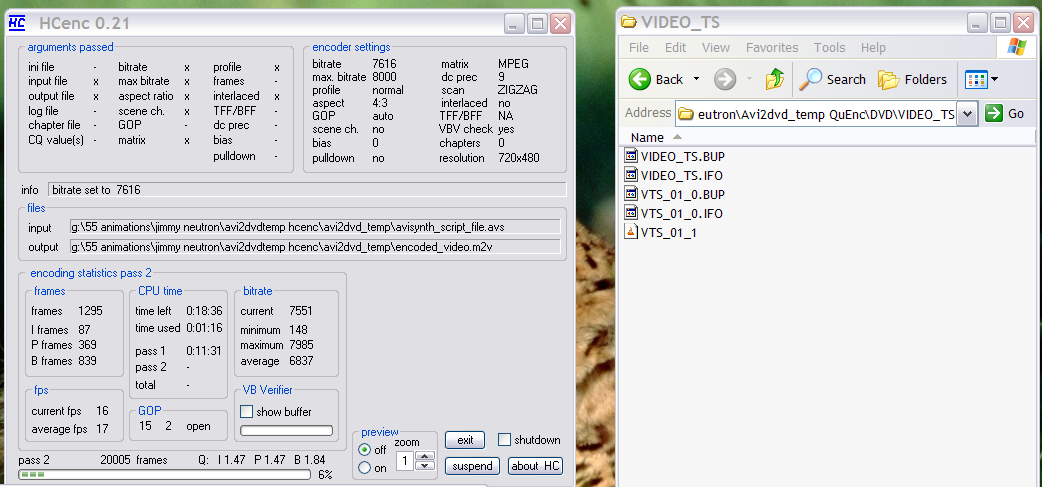Click the Explorer address path field
The image size is (1042, 487).
817,114
